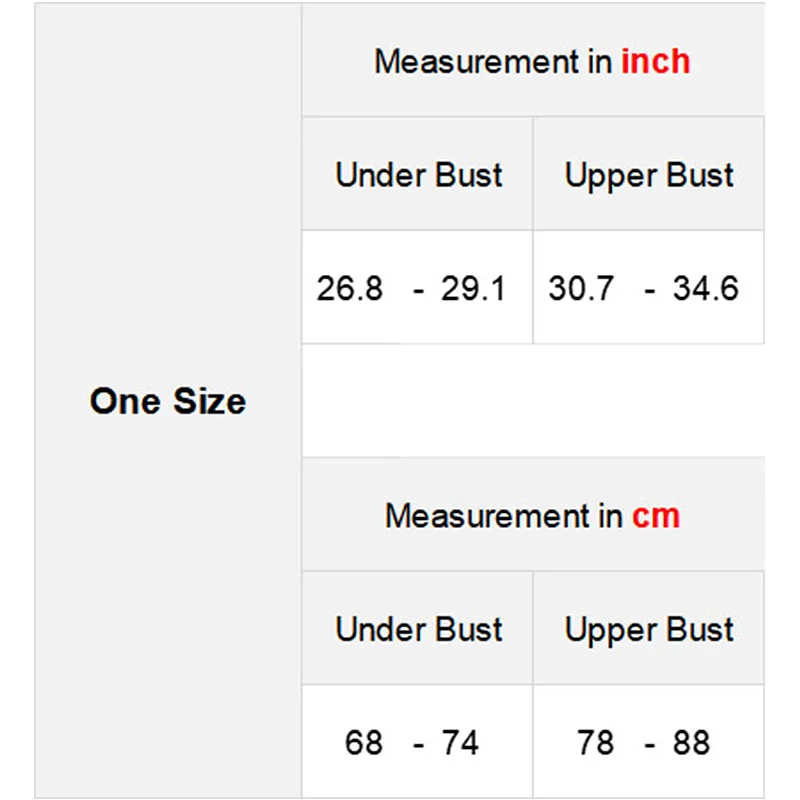Click the 68 cm value
This screenshot has height=800, width=800.
(364, 743)
